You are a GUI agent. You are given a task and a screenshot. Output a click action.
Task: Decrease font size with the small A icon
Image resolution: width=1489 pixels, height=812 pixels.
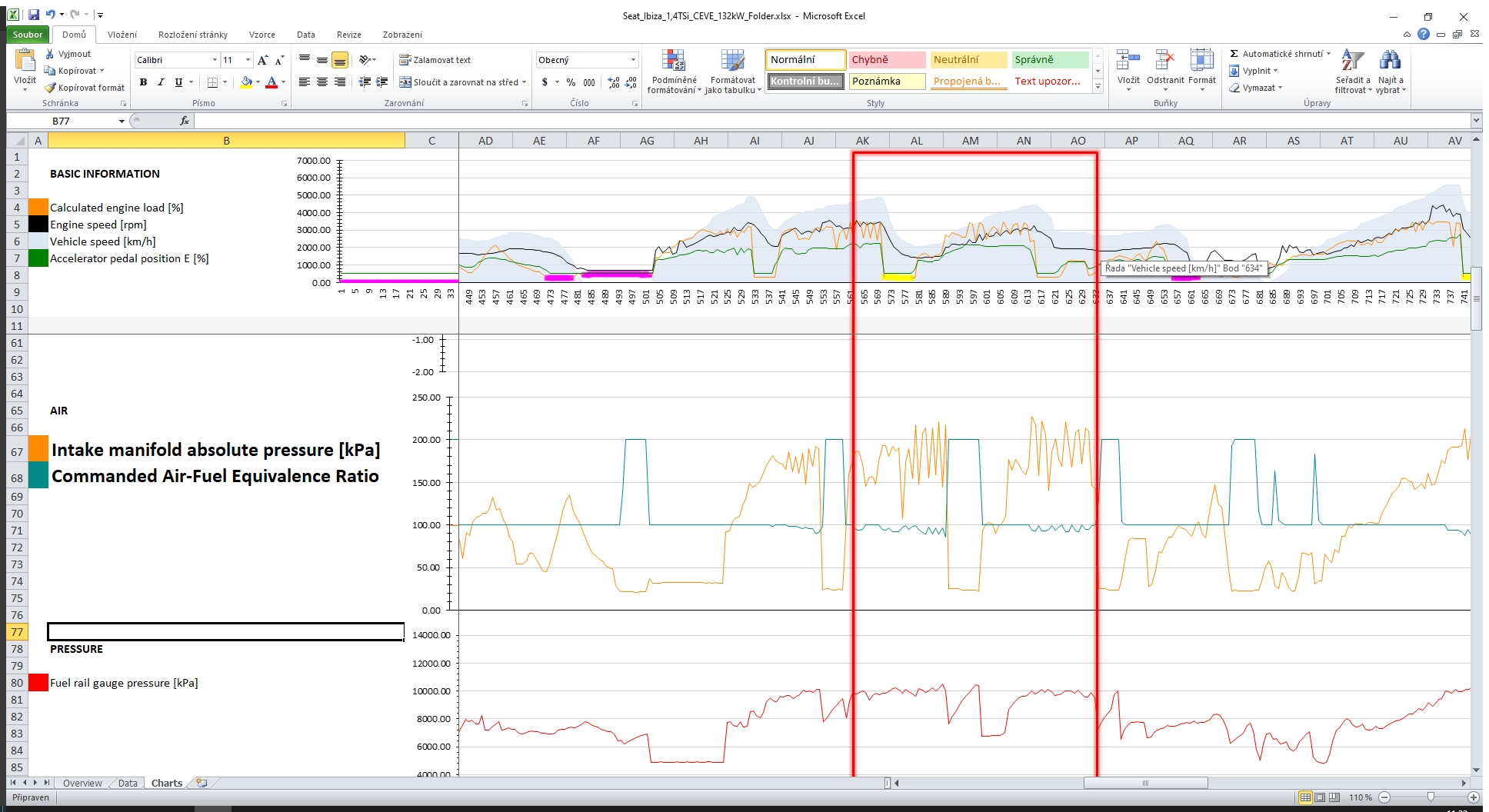279,60
